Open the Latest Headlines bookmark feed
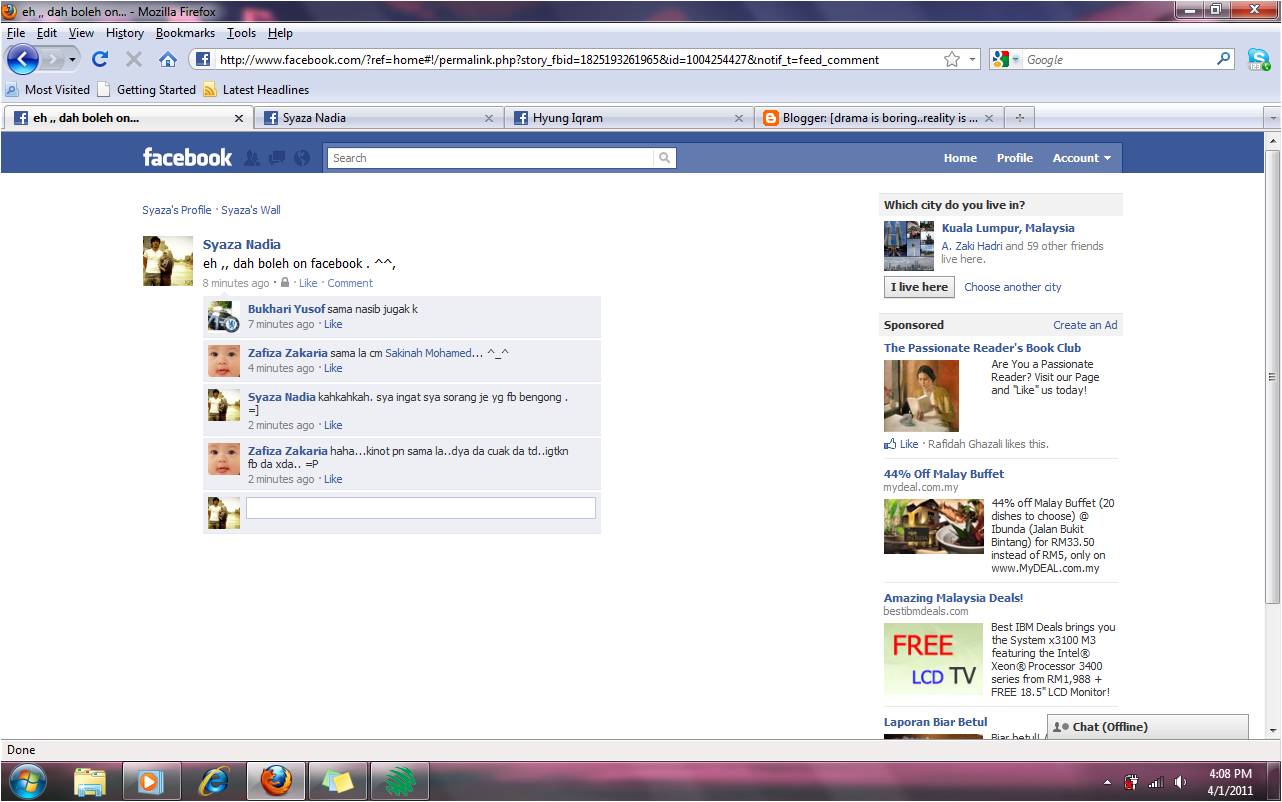Screen dimensions: 1282x802 (x=256, y=89)
